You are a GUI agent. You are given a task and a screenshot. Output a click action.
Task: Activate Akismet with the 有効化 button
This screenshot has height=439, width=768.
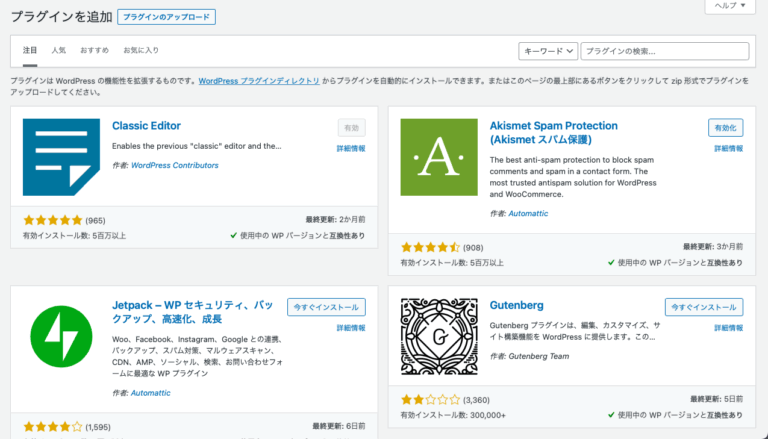tap(725, 128)
